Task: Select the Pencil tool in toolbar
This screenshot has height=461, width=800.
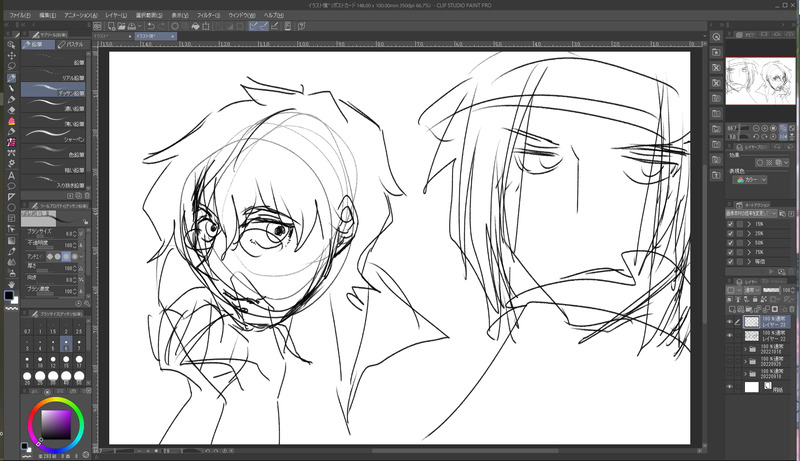Action: pyautogui.click(x=11, y=78)
